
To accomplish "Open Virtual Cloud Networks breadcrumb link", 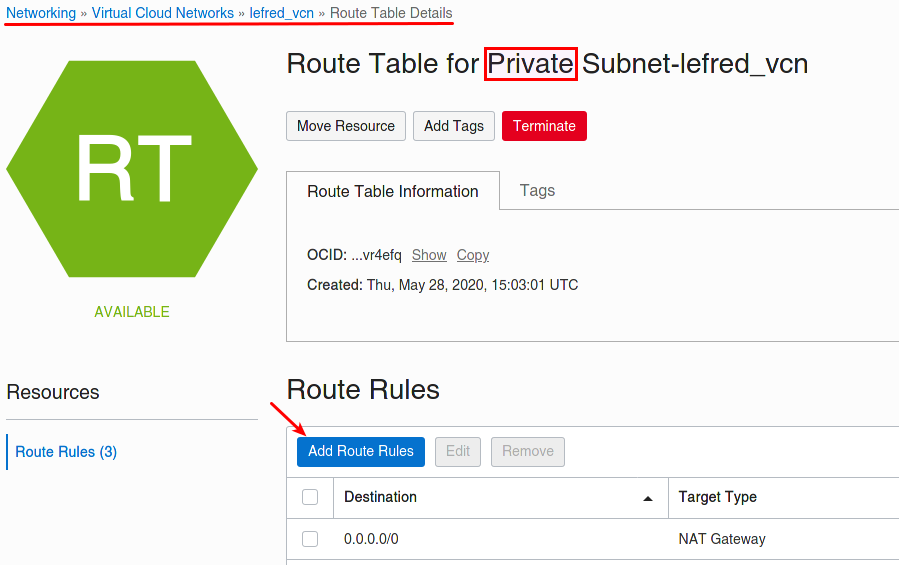I will coord(163,13).
